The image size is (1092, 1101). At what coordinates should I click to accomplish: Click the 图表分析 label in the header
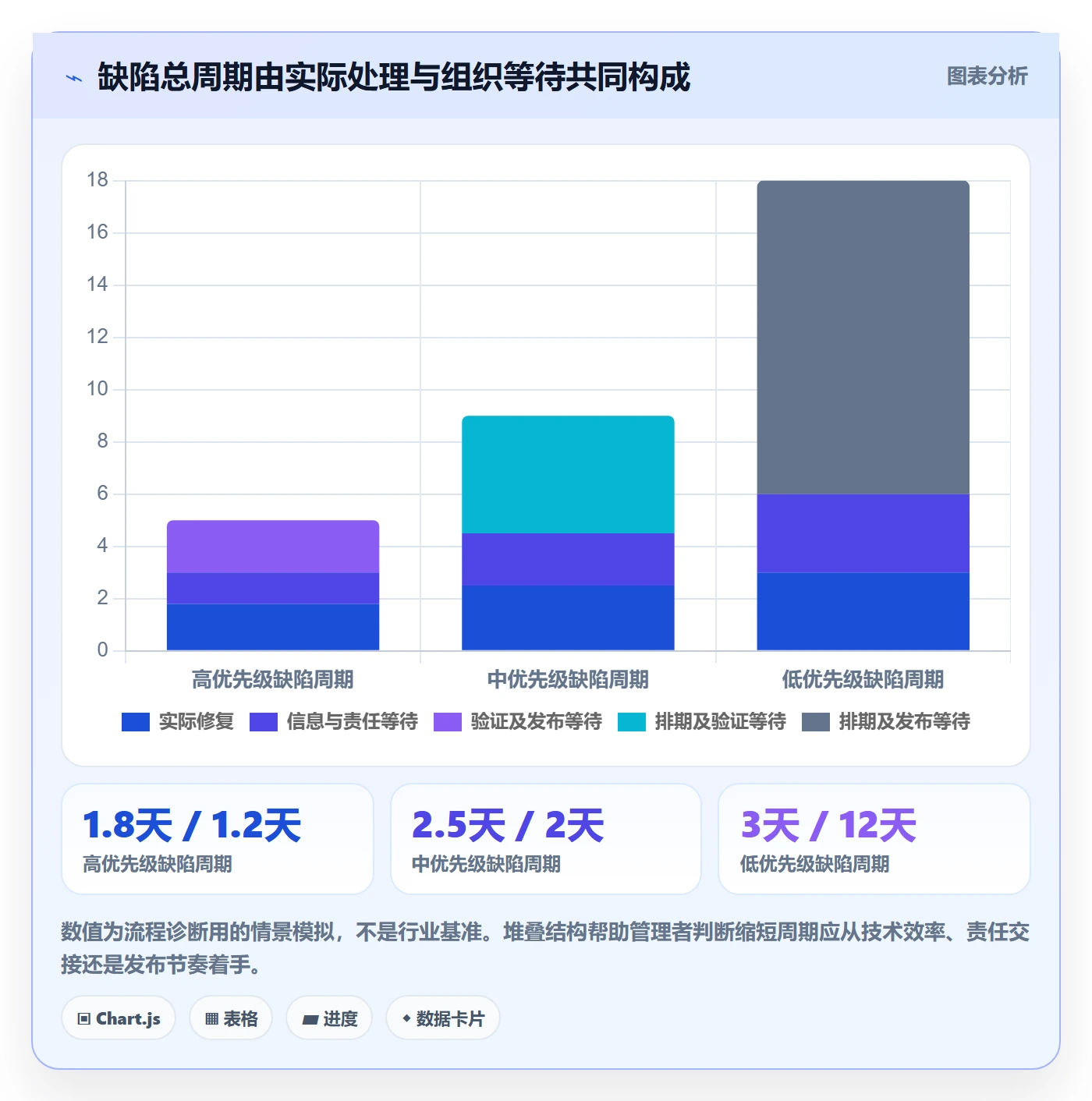(987, 76)
